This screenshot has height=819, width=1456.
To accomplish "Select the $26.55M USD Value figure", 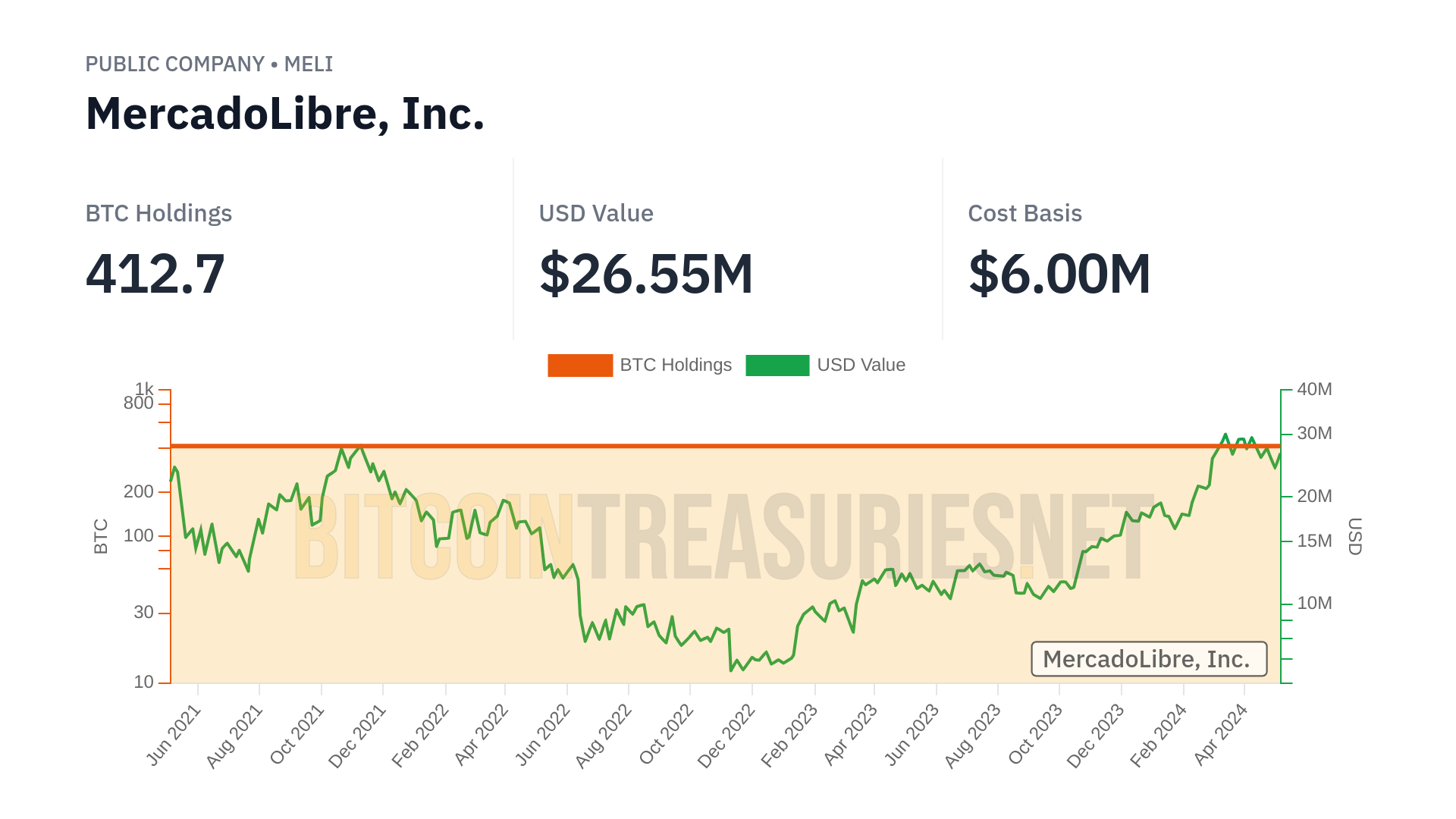I will (x=646, y=274).
